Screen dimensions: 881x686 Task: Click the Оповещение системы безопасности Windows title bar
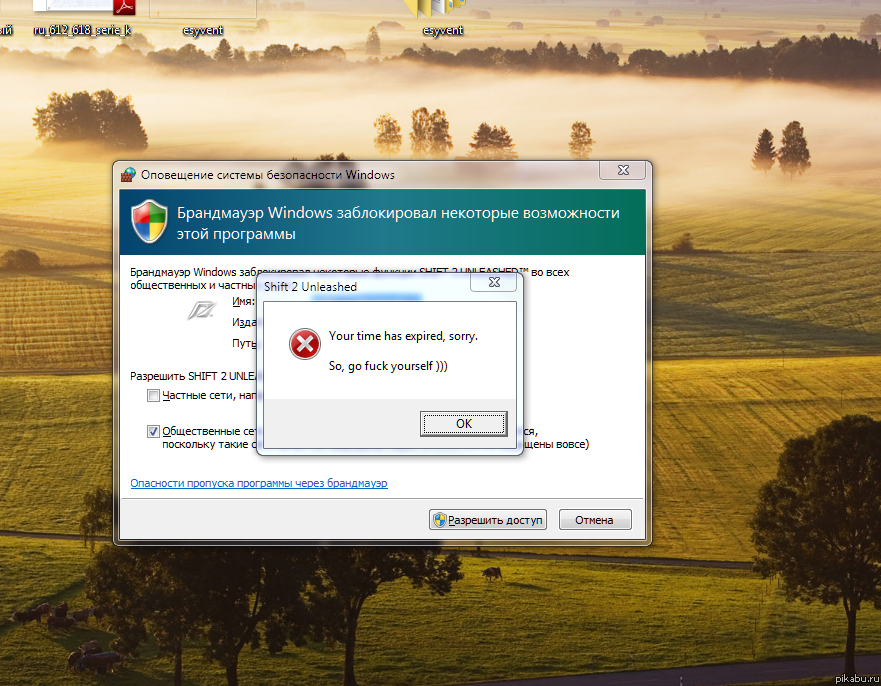tap(350, 175)
